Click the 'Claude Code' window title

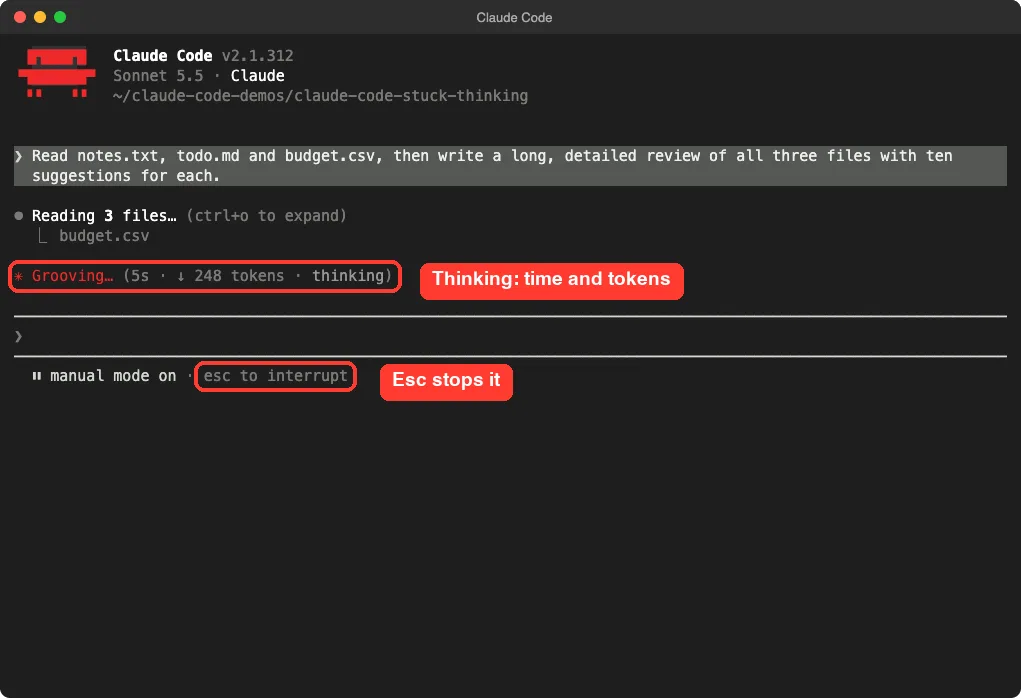tap(514, 18)
